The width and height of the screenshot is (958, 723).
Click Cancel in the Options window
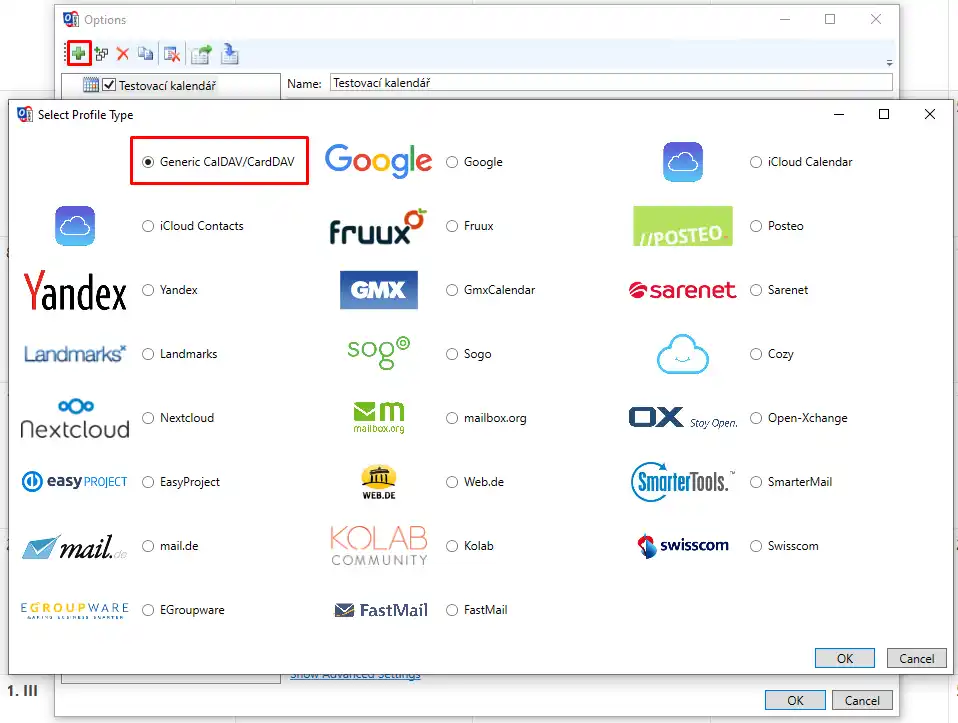(862, 700)
